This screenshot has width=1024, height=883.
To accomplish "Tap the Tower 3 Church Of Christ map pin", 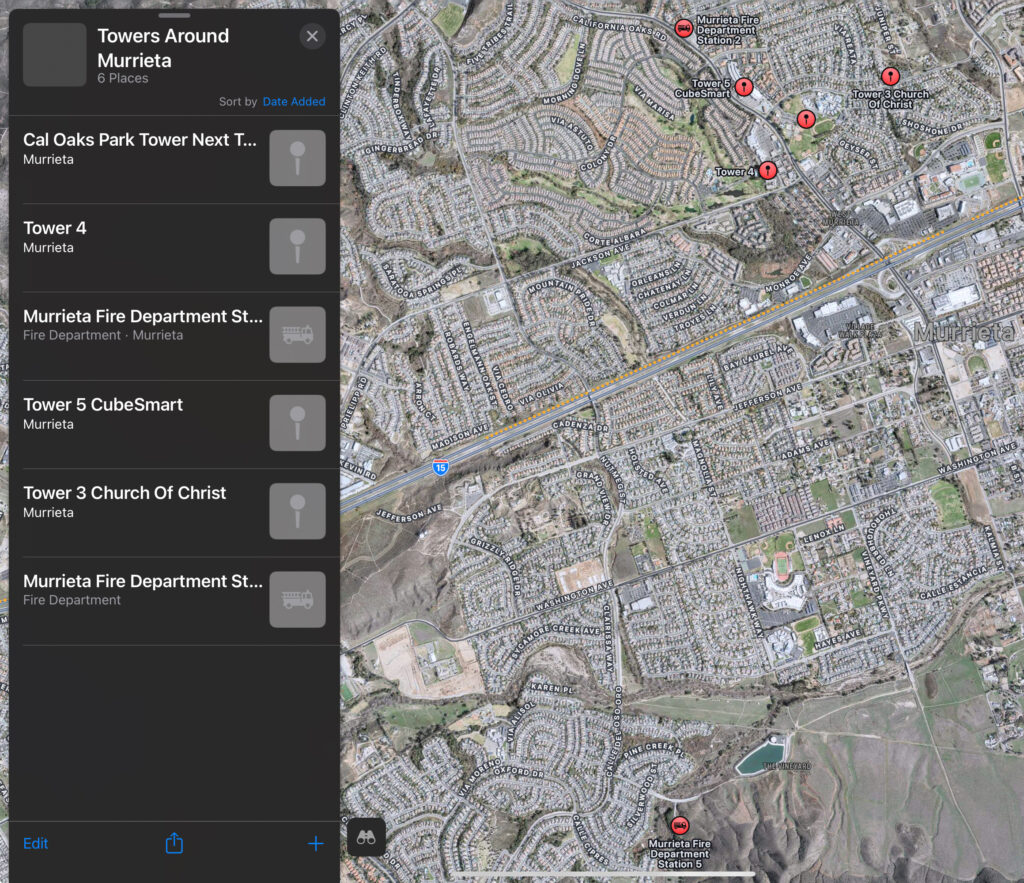I will 890,76.
